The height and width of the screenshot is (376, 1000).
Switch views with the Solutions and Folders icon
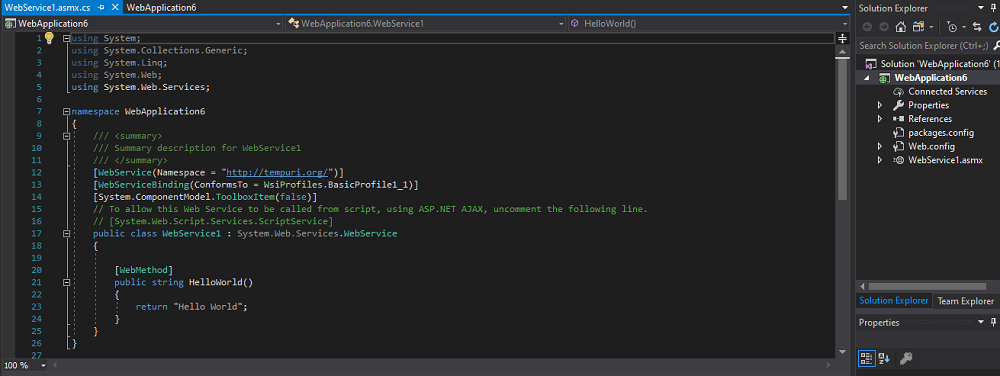click(x=919, y=27)
